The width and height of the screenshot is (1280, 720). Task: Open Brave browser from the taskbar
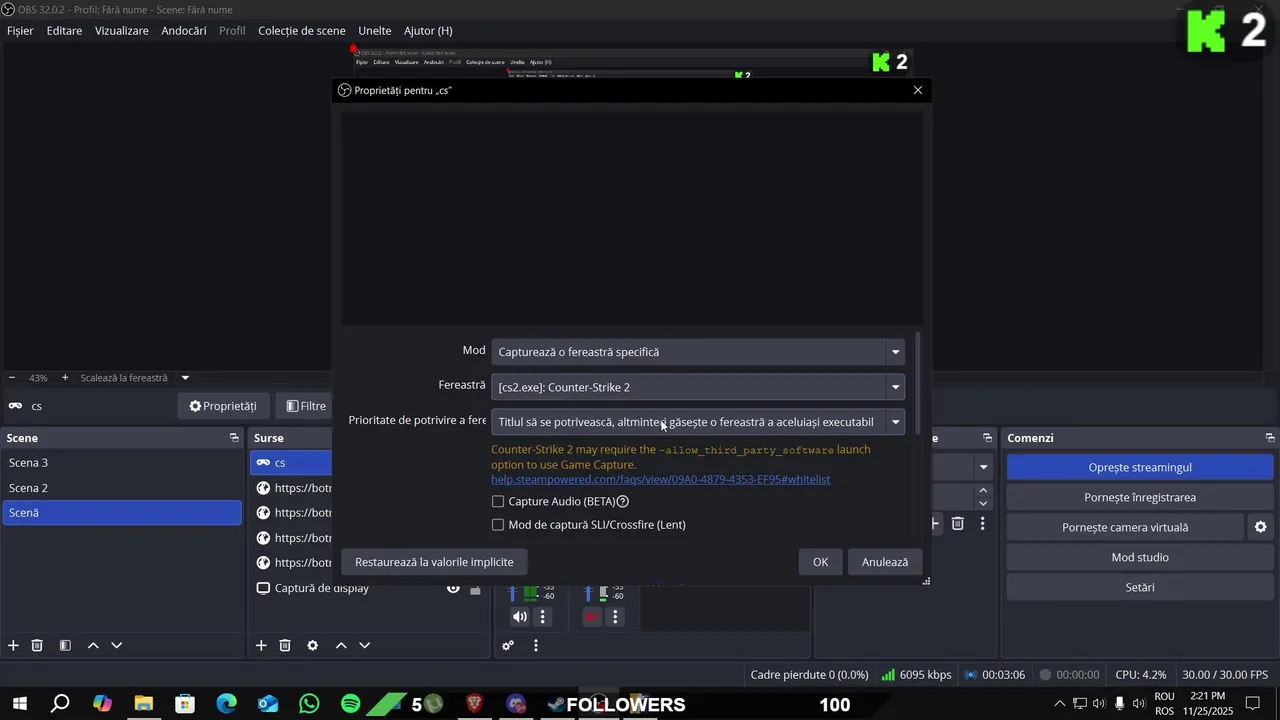[x=474, y=704]
